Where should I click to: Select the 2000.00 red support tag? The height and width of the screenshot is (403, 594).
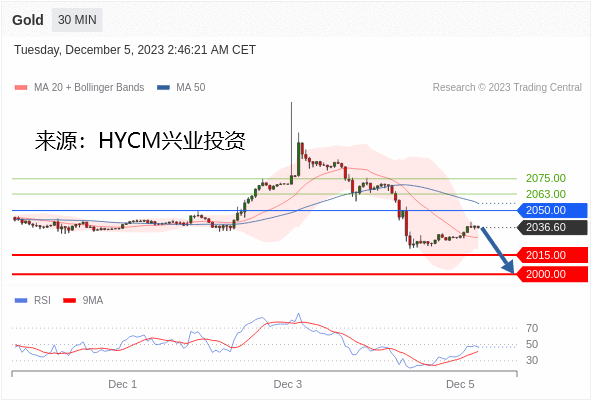coord(553,274)
